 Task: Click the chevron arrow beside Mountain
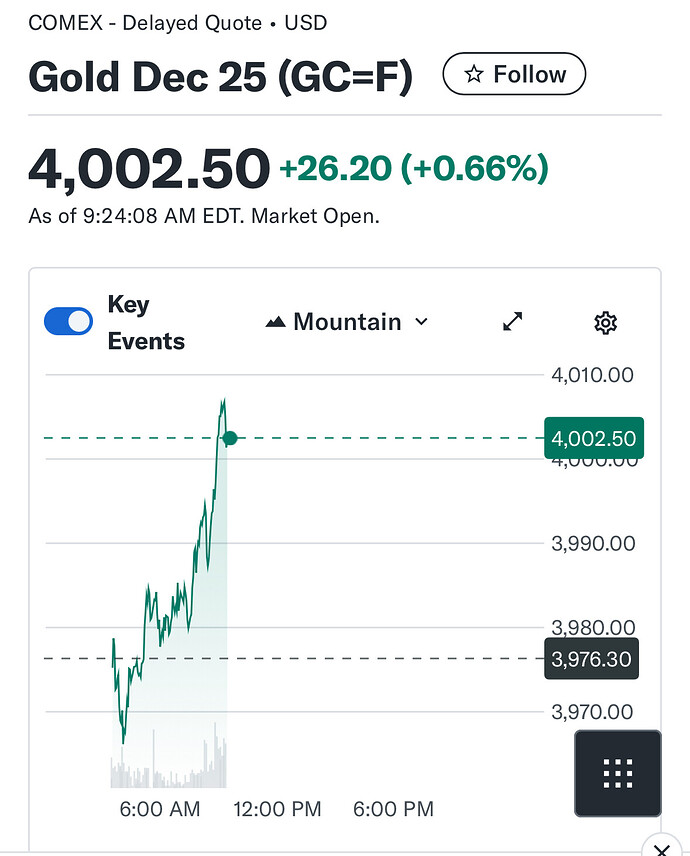(421, 322)
